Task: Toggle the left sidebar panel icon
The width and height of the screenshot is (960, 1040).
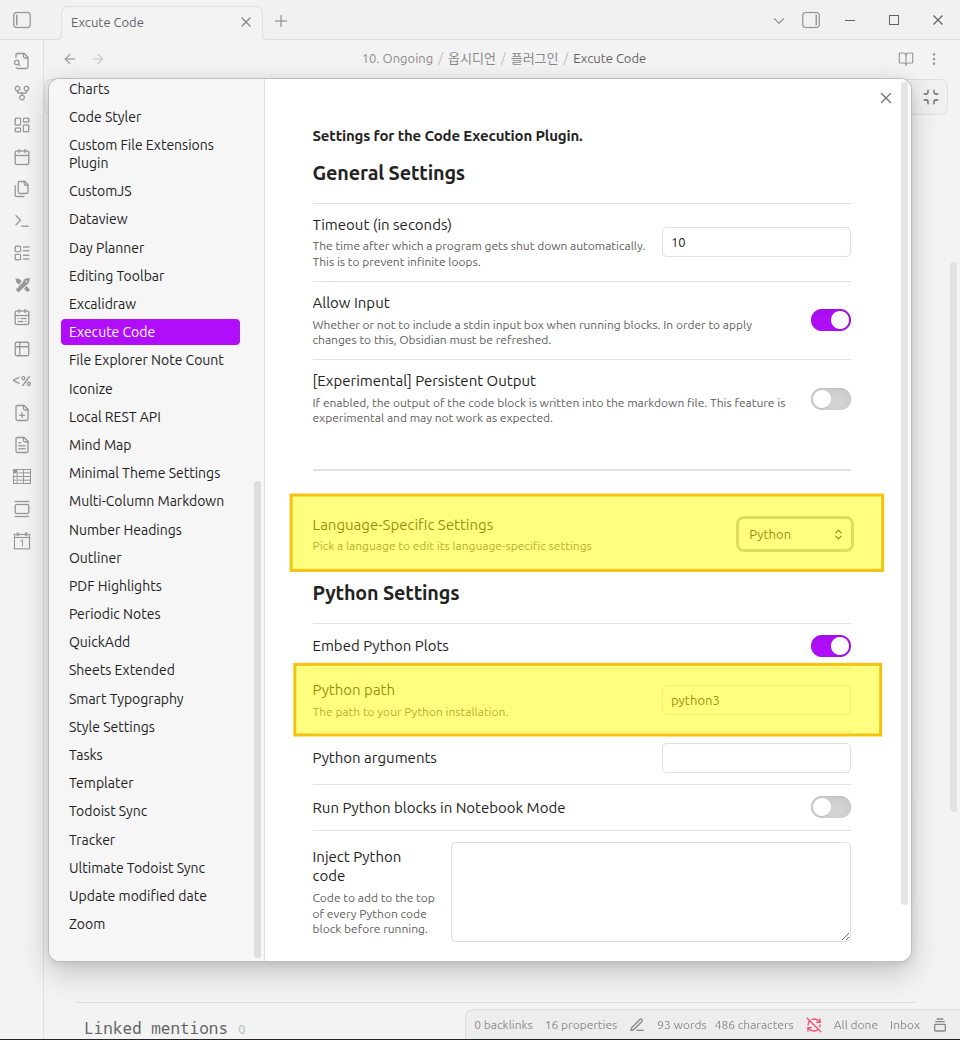Action: pyautogui.click(x=22, y=20)
